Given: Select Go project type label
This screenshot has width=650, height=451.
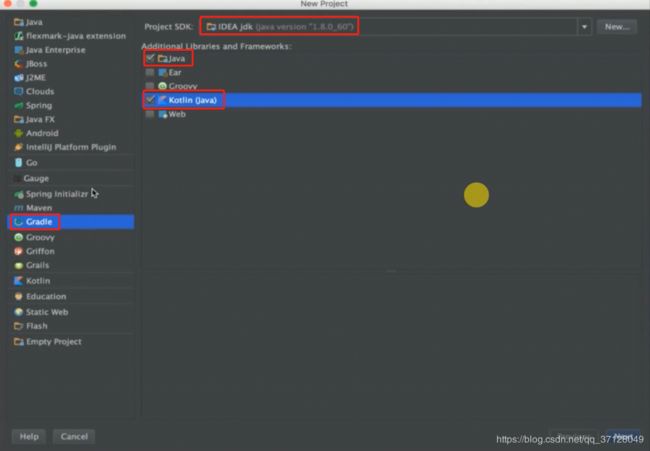Looking at the screenshot, I should coord(32,162).
